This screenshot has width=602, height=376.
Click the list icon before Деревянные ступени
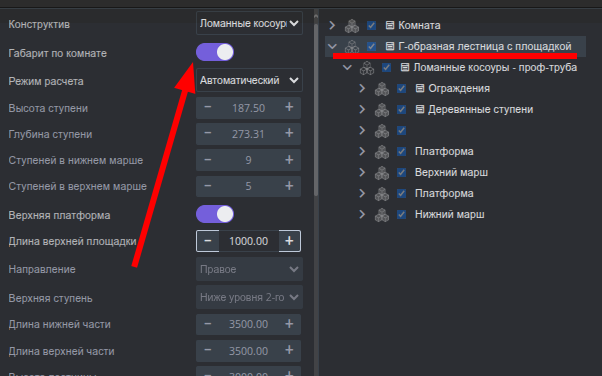[x=420, y=109]
